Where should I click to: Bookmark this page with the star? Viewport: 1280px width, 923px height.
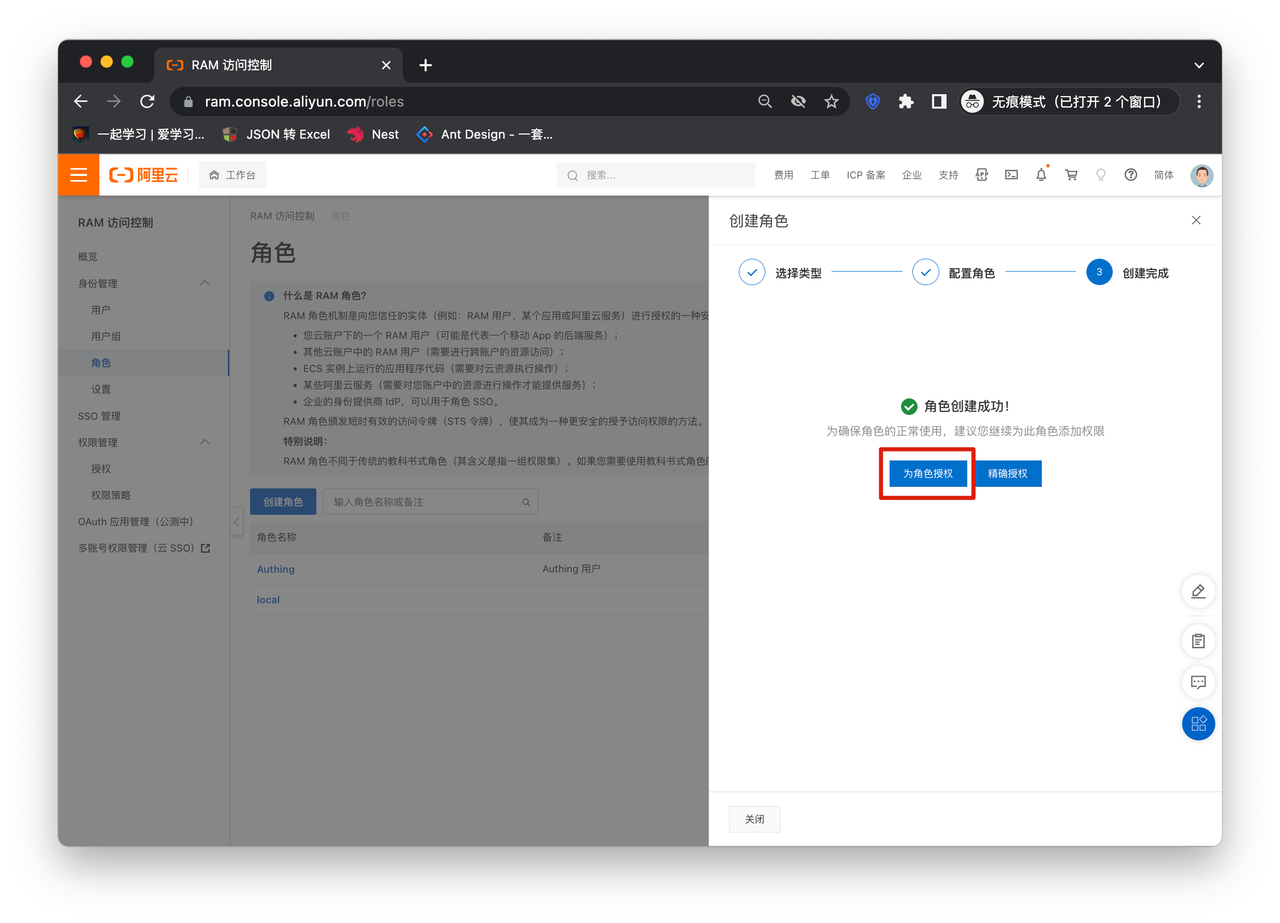(x=831, y=101)
